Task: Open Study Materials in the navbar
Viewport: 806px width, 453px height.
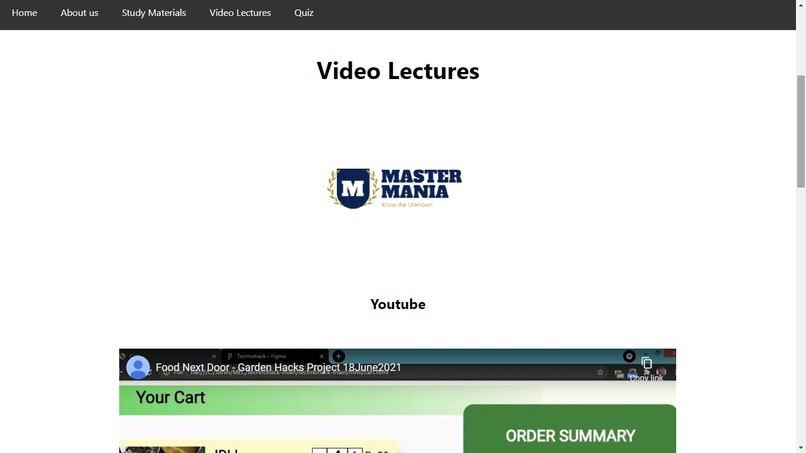Action: 154,13
